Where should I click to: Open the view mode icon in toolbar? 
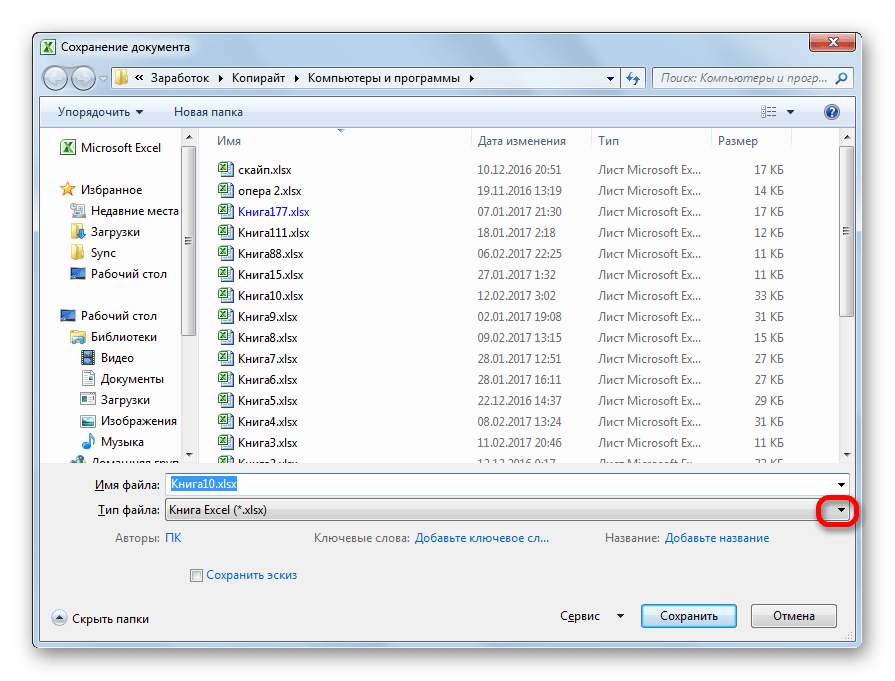click(x=768, y=112)
